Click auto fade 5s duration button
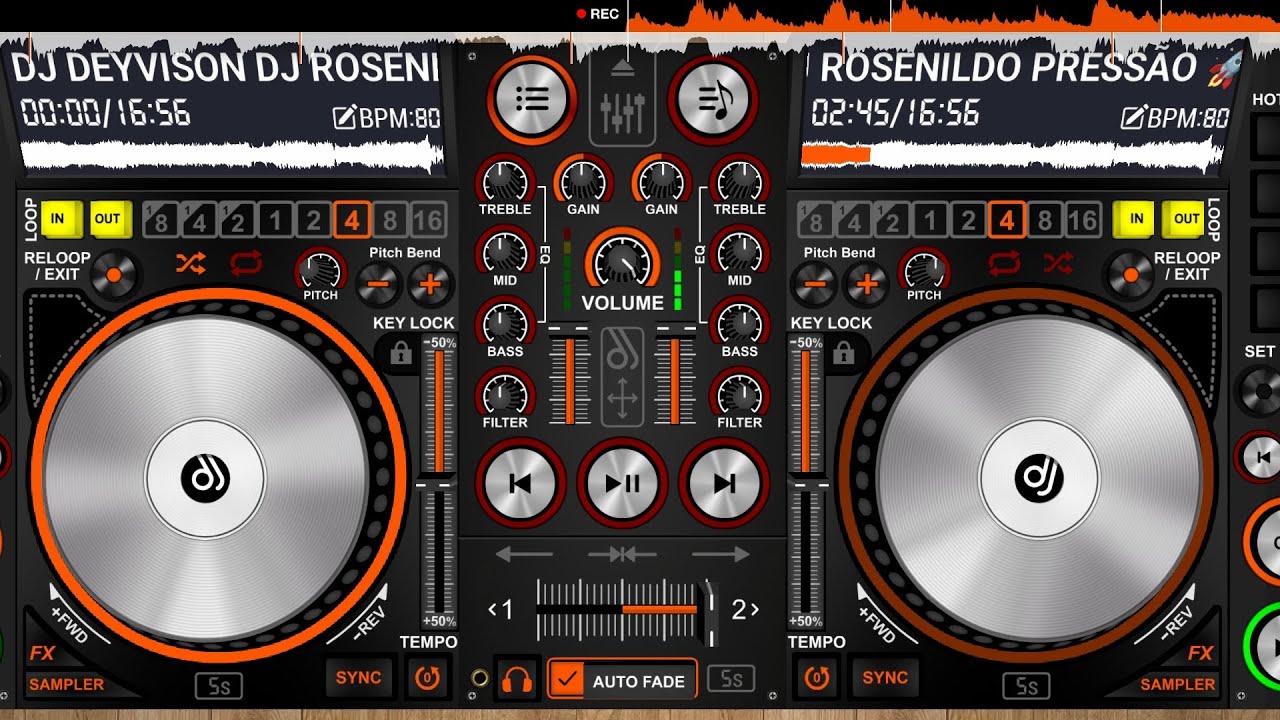The width and height of the screenshot is (1280, 720). click(x=731, y=680)
